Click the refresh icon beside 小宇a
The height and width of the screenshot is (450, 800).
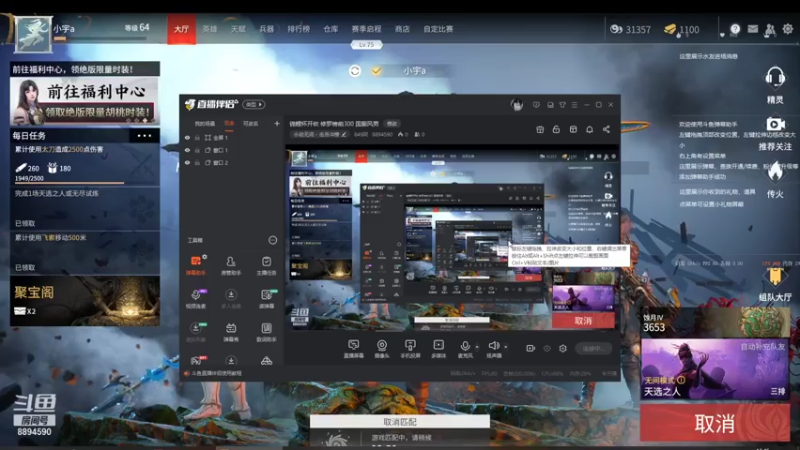coord(355,71)
